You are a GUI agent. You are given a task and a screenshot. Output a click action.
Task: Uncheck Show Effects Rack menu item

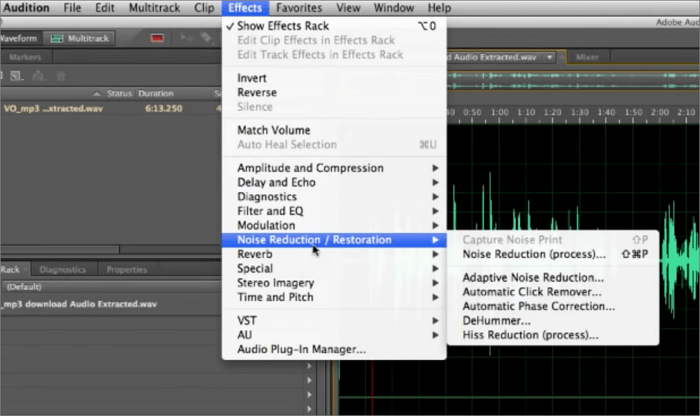coord(283,26)
